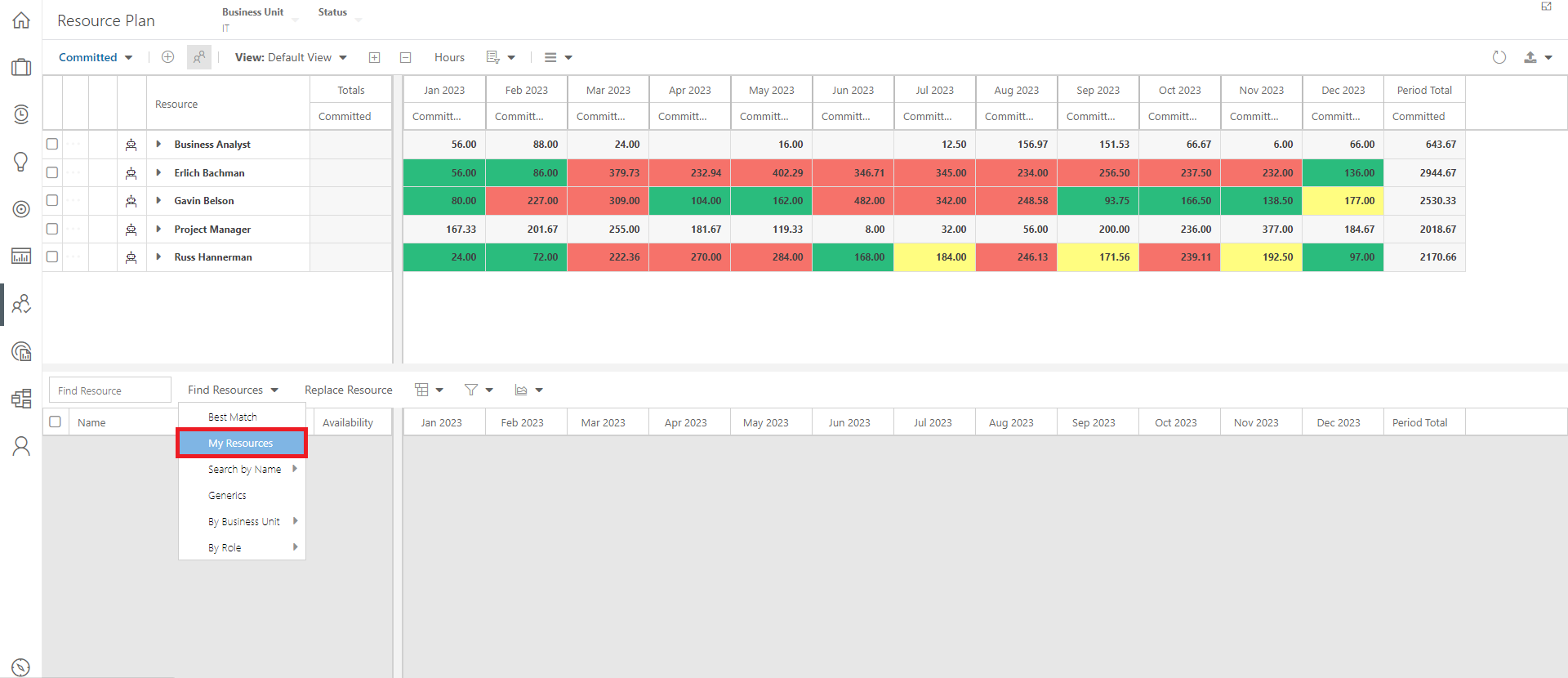Open the Committed dropdown

pos(96,57)
